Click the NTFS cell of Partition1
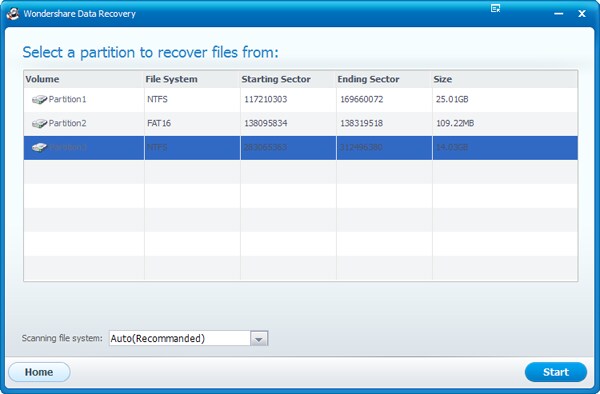The width and height of the screenshot is (600, 394). 157,99
